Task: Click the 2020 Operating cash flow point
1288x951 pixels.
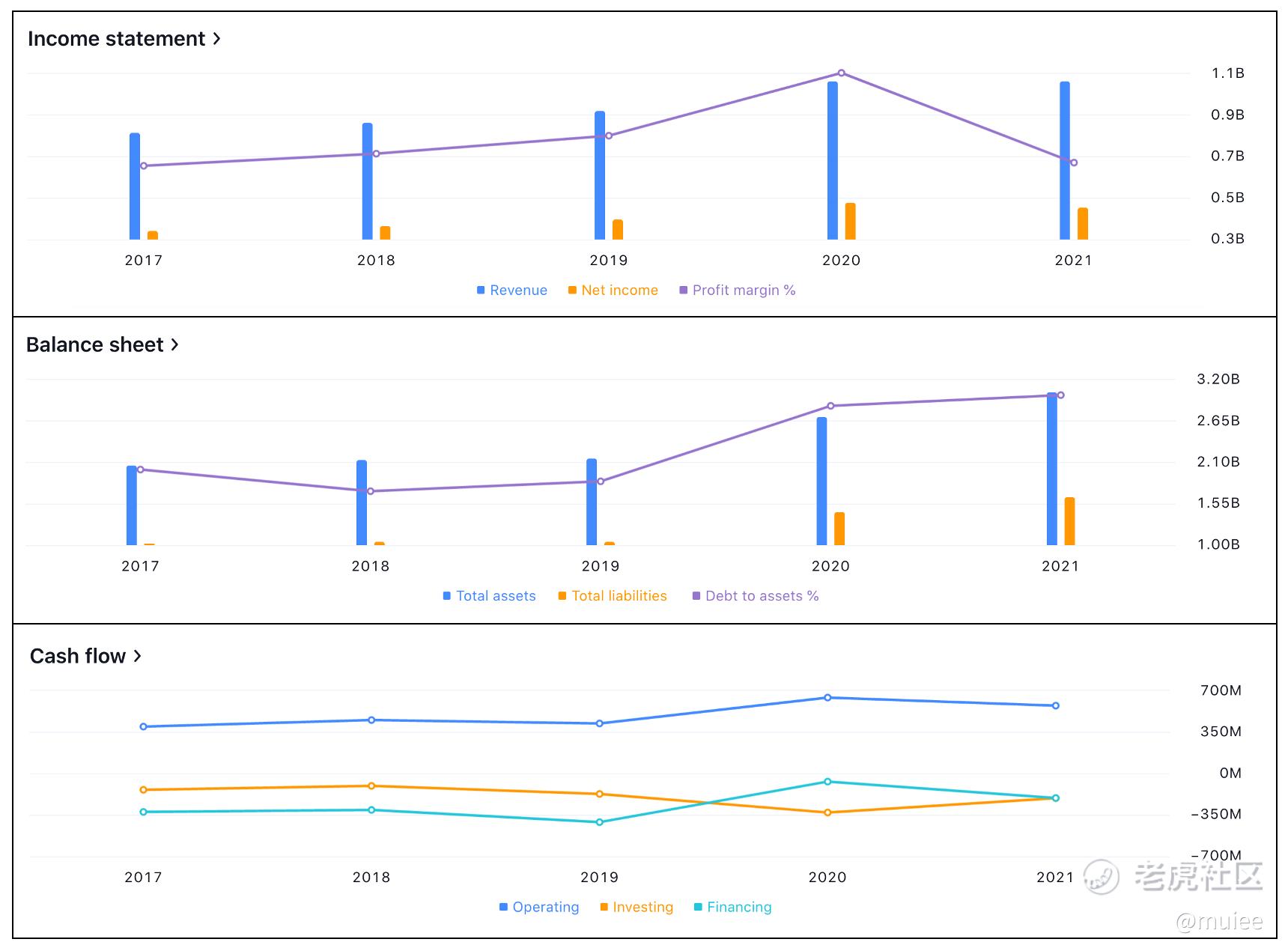Action: pyautogui.click(x=827, y=698)
